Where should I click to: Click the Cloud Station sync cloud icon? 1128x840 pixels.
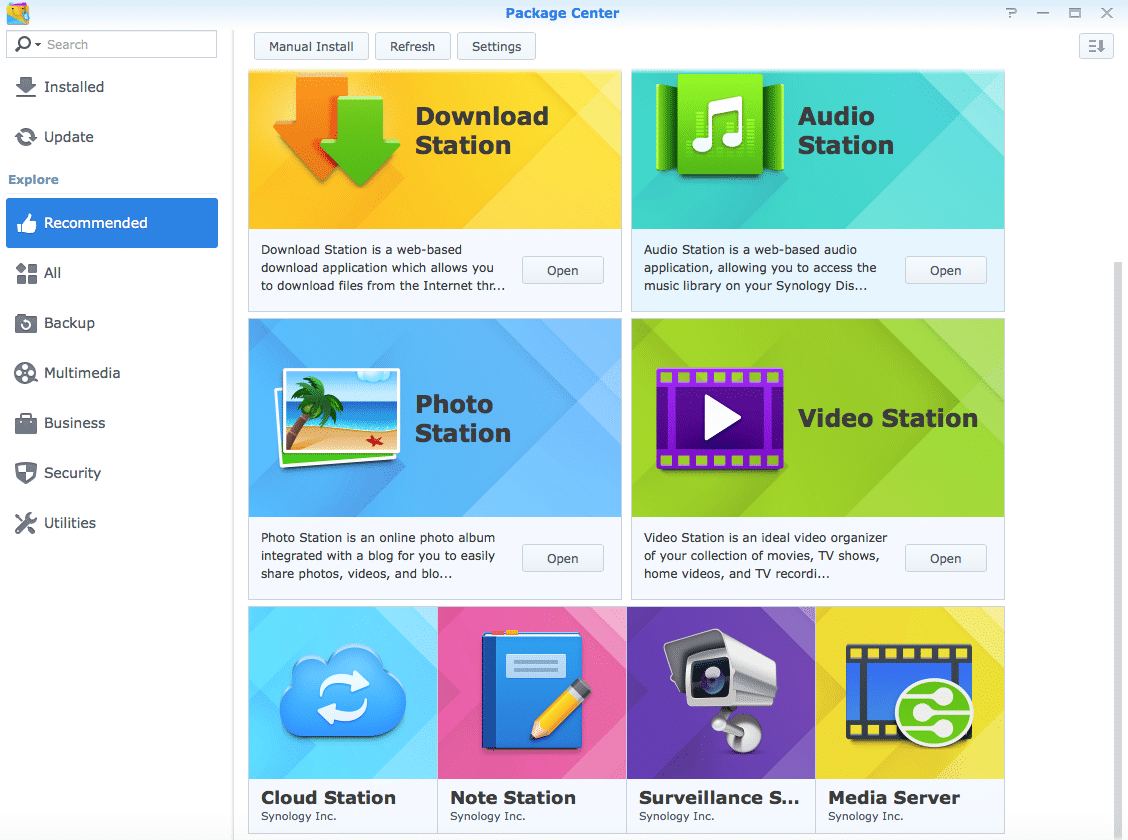(x=343, y=693)
